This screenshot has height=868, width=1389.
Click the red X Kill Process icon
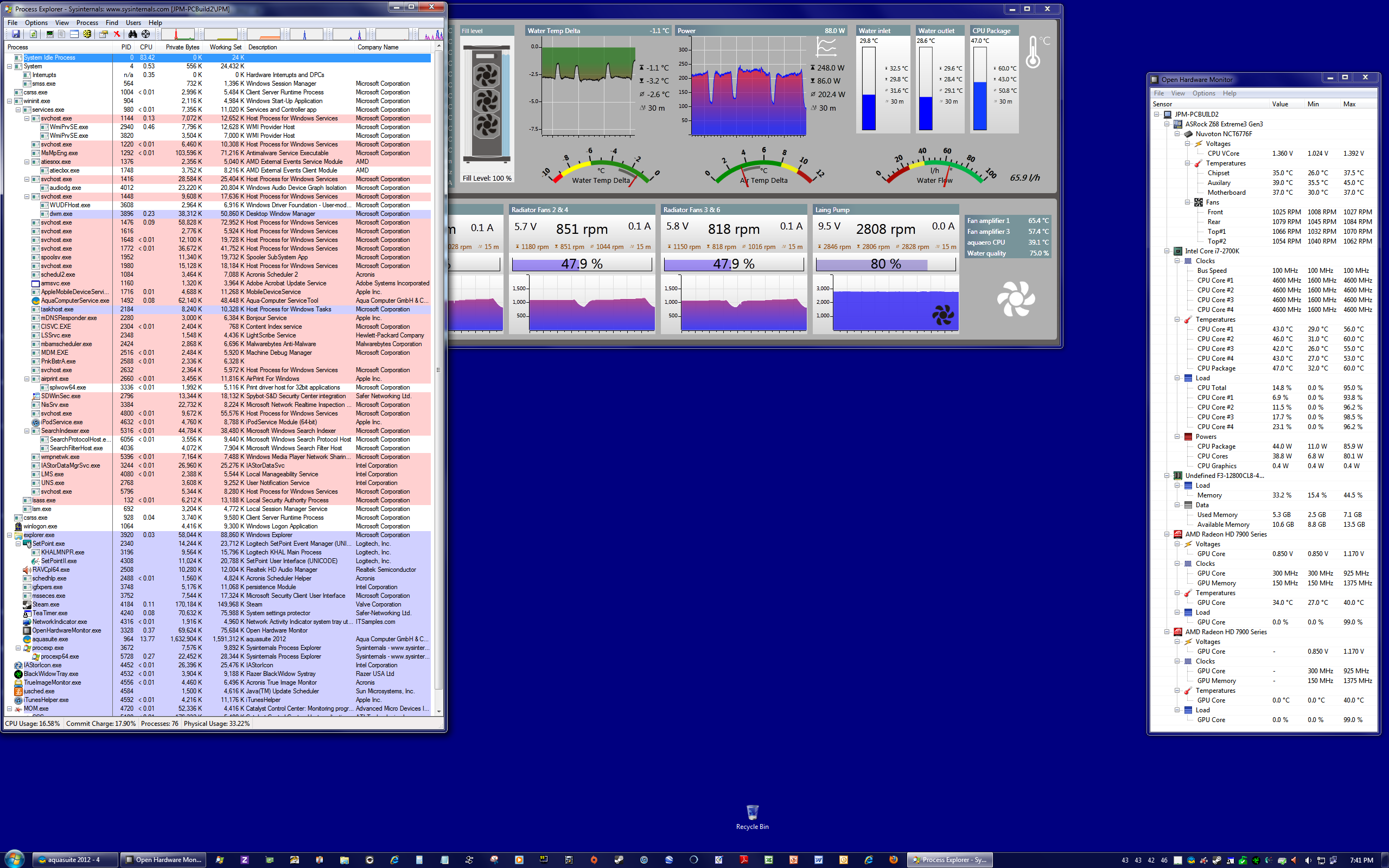117,34
